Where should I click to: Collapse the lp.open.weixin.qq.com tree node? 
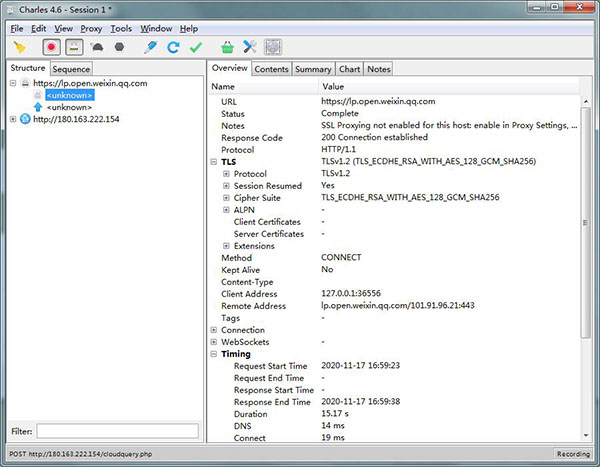(13, 84)
